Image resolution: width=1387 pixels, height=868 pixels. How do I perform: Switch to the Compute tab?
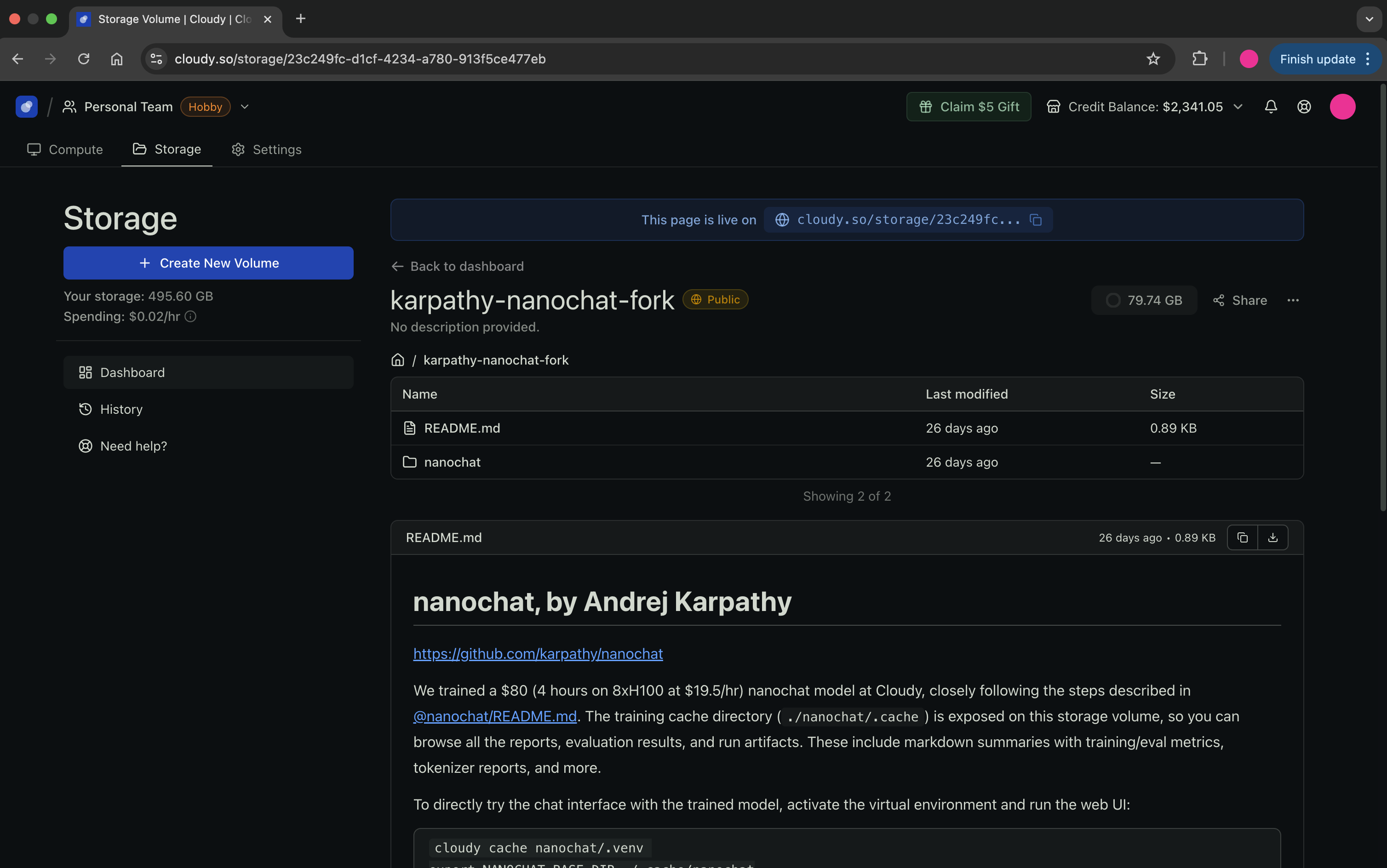click(65, 149)
